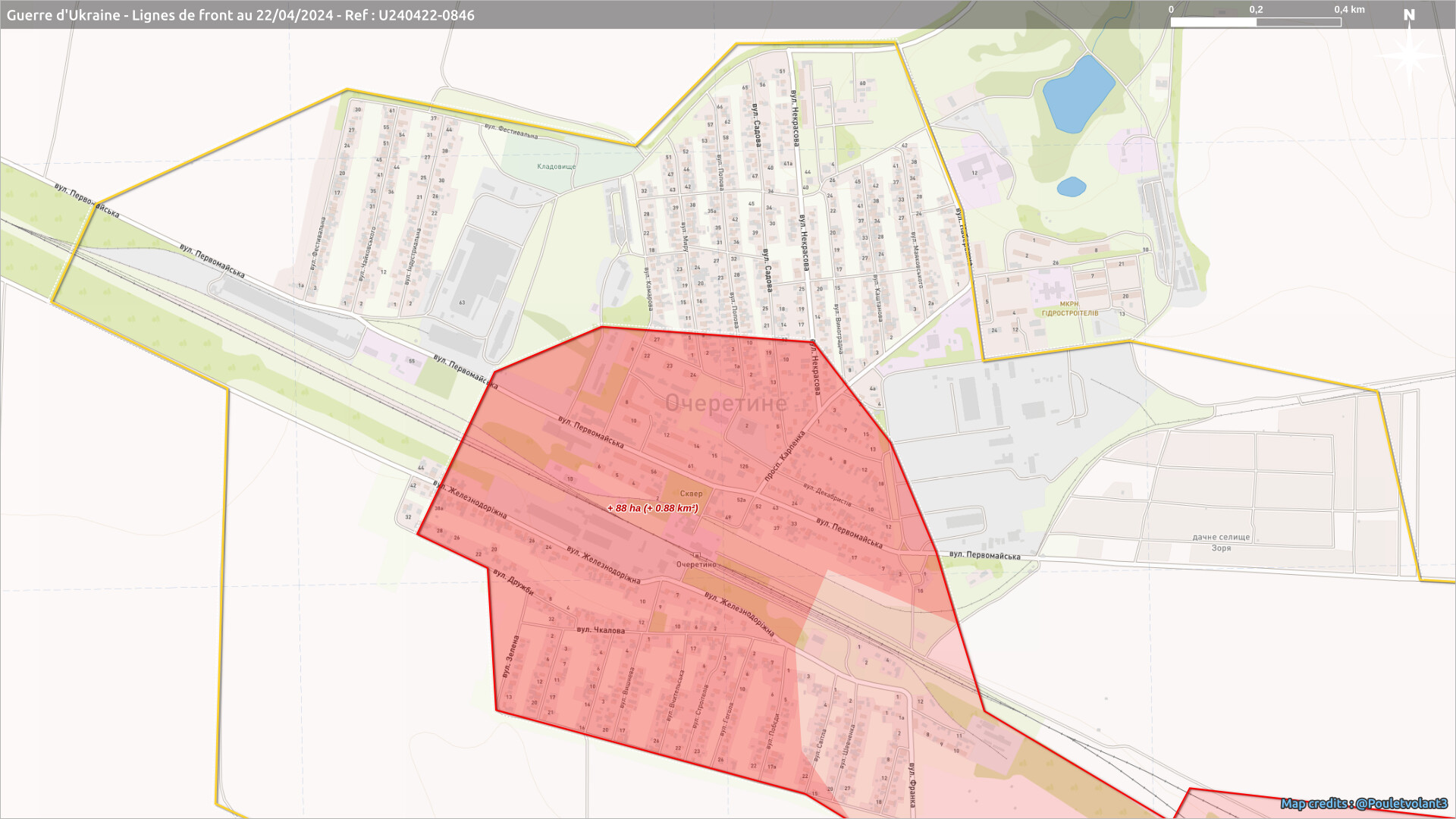Screen dimensions: 1456x819
Task: Click the МКРН. ГІДРОСТРОІТЕЛІВ district label
Action: [1069, 309]
